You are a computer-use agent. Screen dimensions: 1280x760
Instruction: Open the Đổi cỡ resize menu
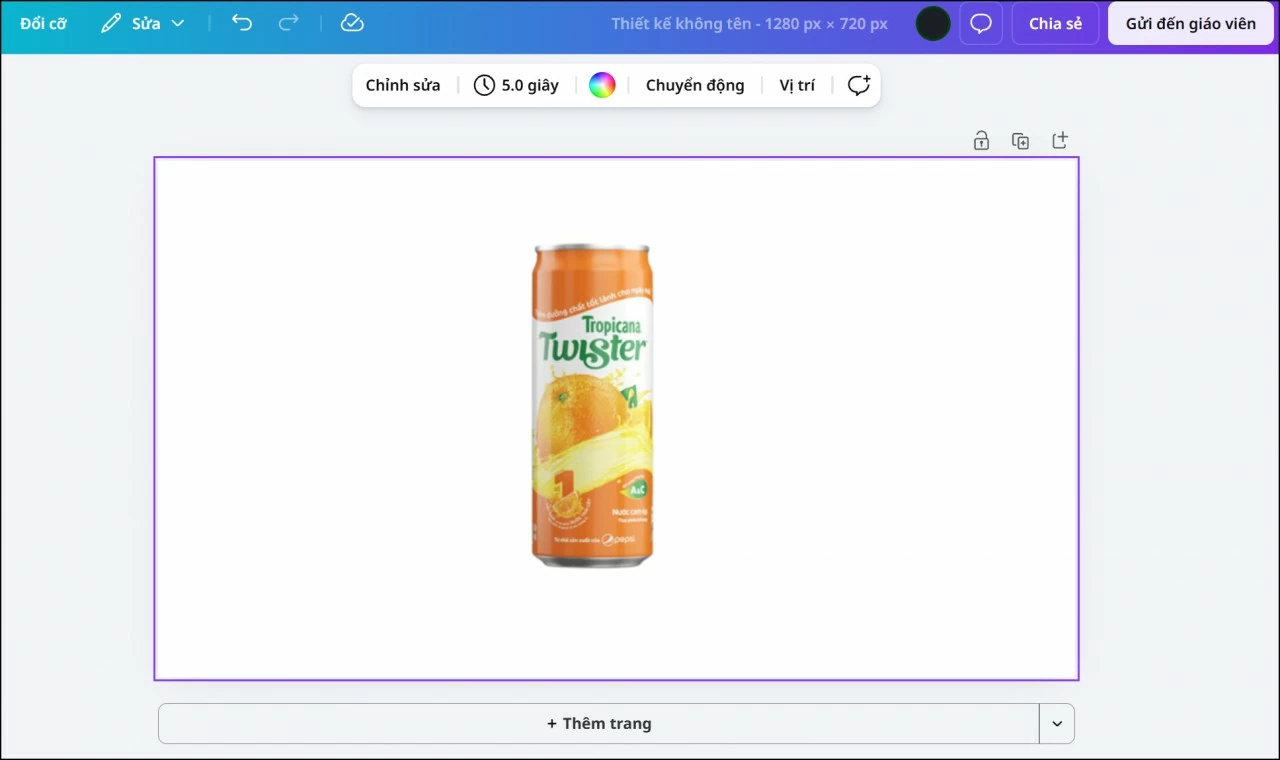(43, 23)
